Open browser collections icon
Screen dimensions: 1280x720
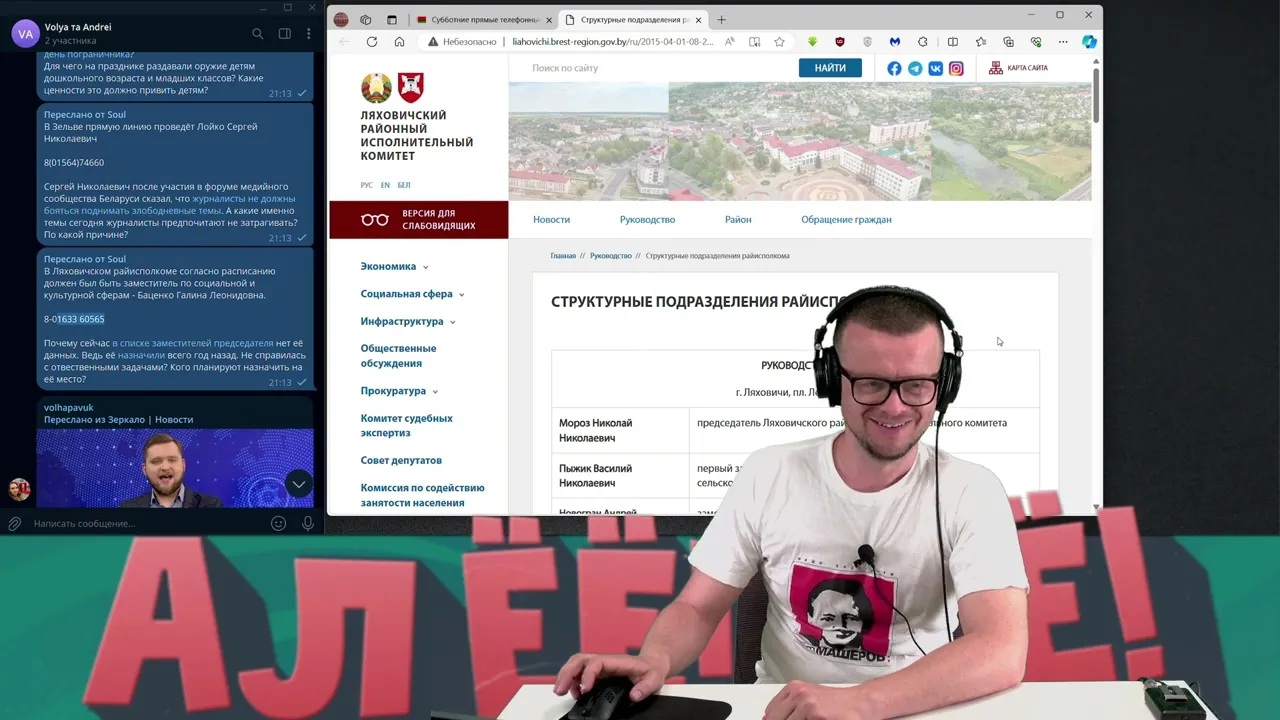[x=1008, y=42]
